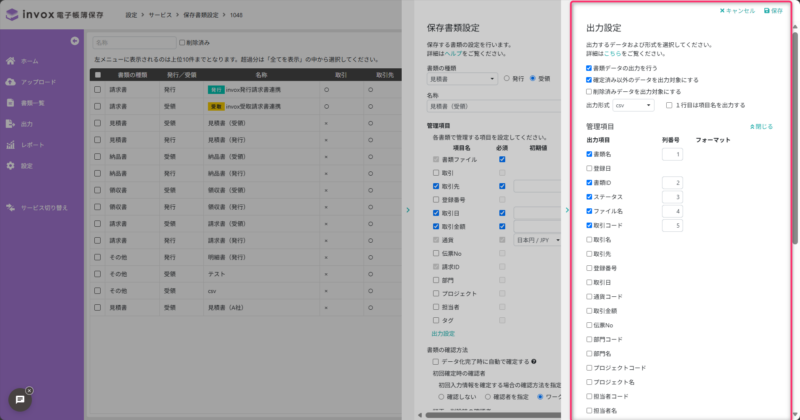The height and width of the screenshot is (420, 800).
Task: Click サービス切り替え in the sidebar
Action: 42,208
